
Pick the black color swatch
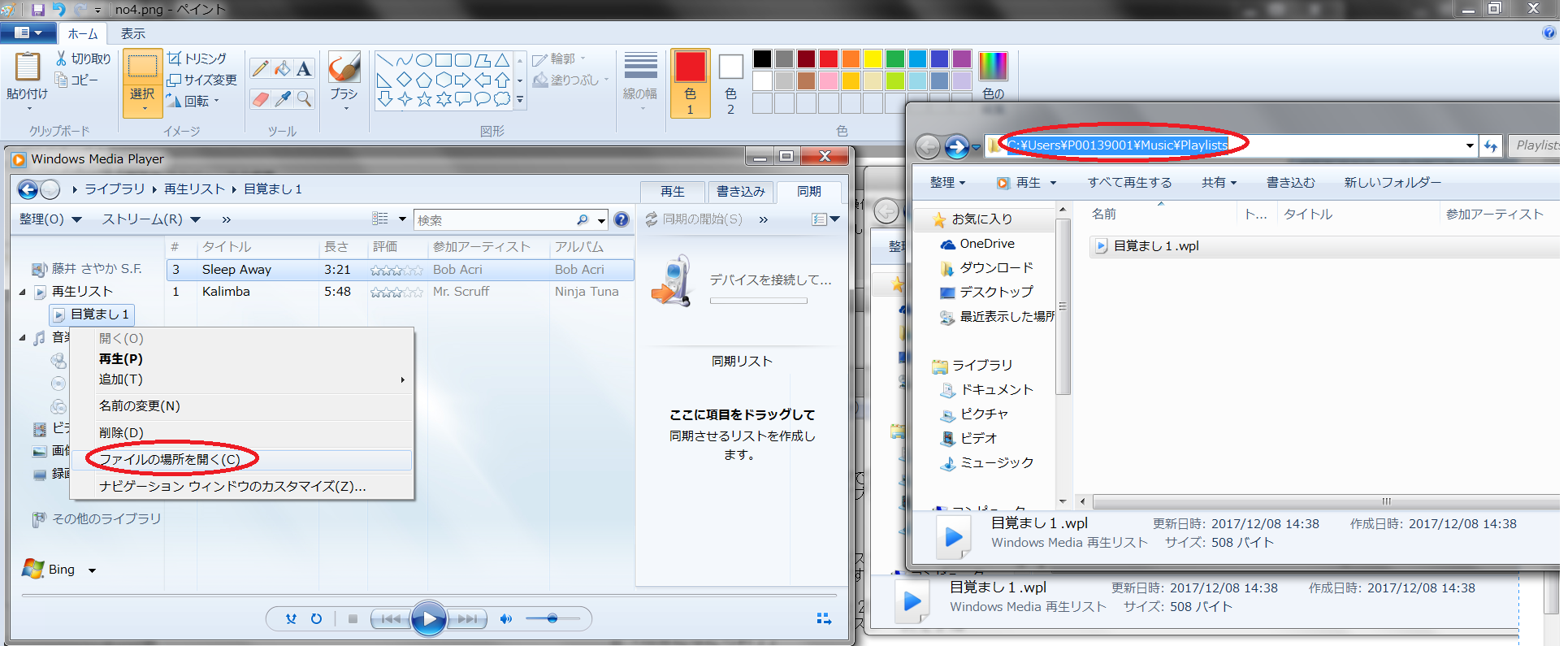coord(762,59)
